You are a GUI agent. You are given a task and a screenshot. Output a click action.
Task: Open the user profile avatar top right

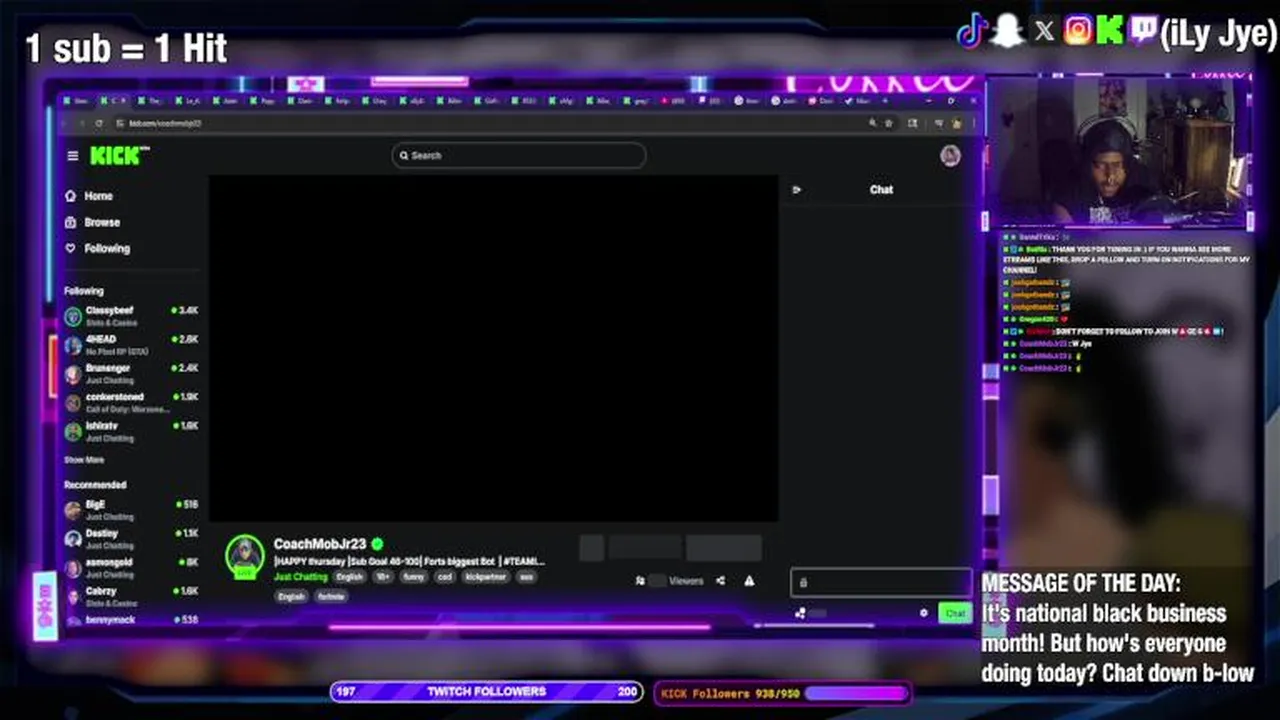[950, 155]
